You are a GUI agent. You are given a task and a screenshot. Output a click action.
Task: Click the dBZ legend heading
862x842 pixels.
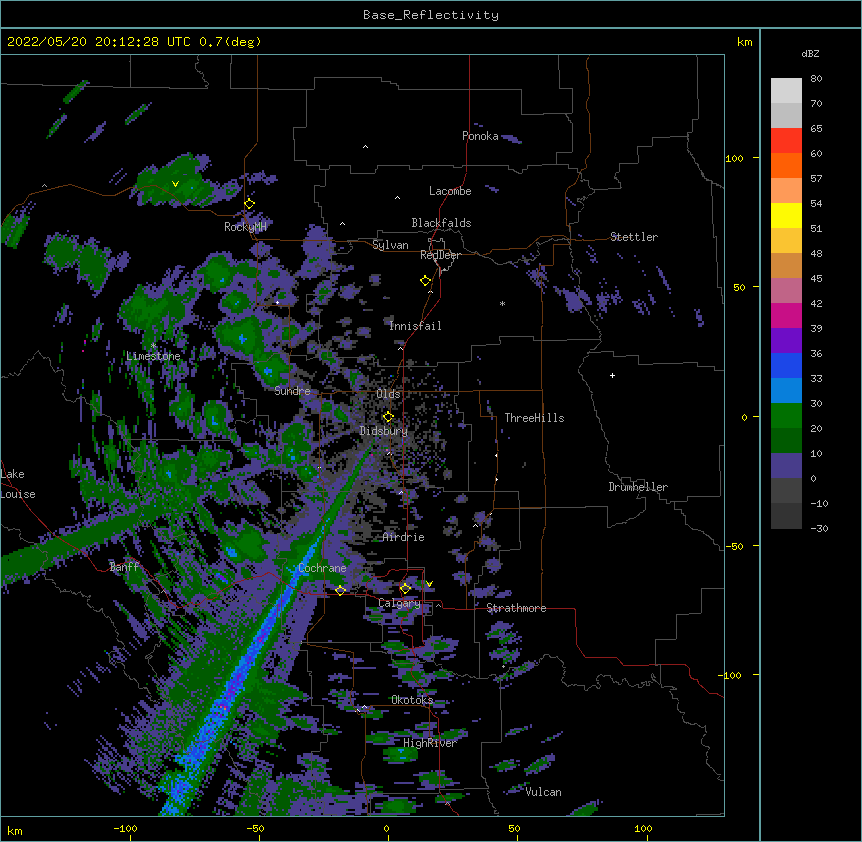tap(810, 54)
